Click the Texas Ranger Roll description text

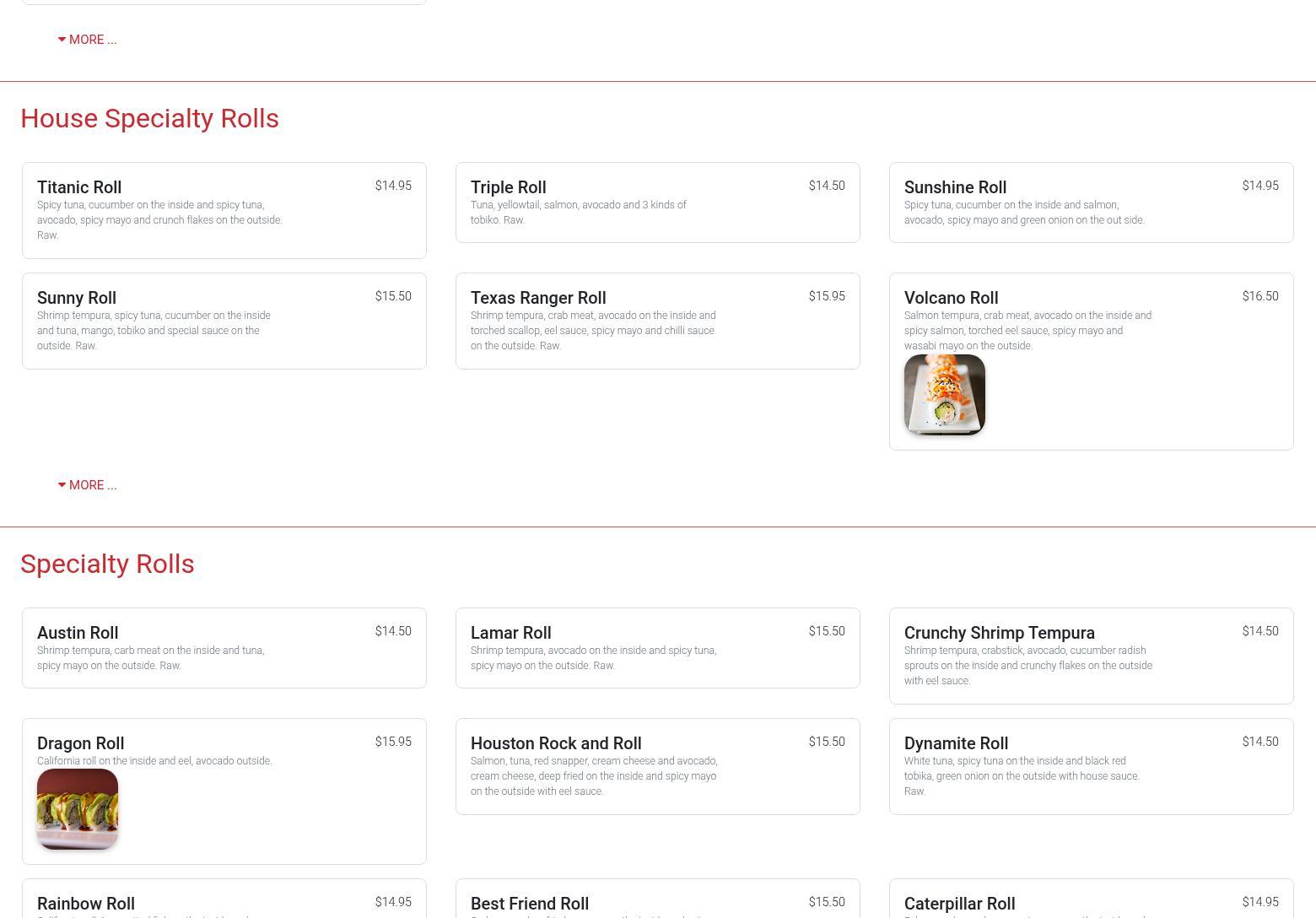coord(593,331)
